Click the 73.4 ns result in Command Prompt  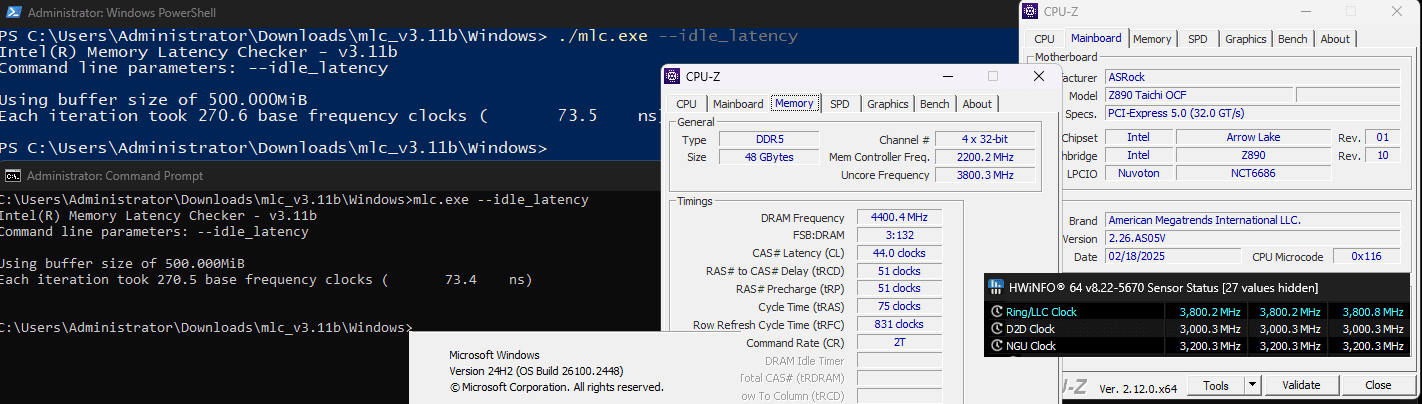click(488, 279)
